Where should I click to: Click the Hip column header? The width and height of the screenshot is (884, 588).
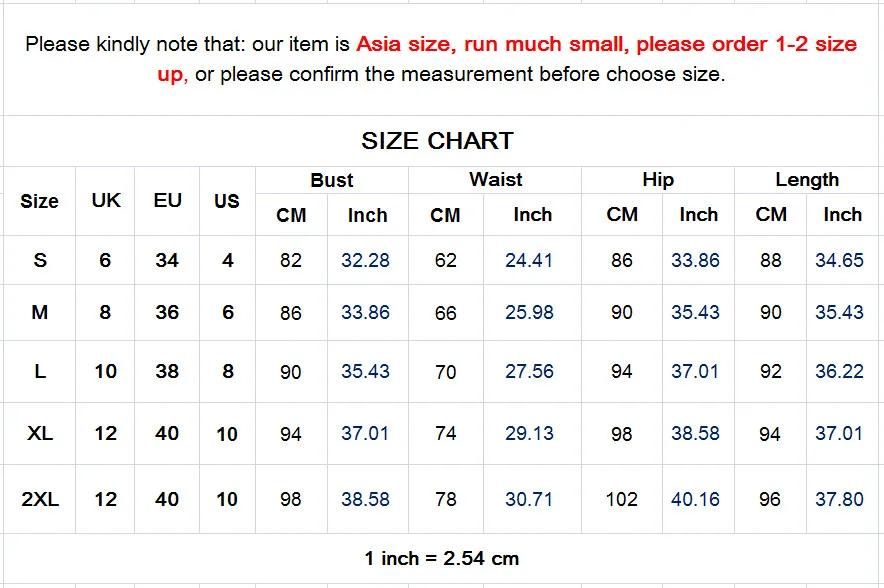pos(658,180)
